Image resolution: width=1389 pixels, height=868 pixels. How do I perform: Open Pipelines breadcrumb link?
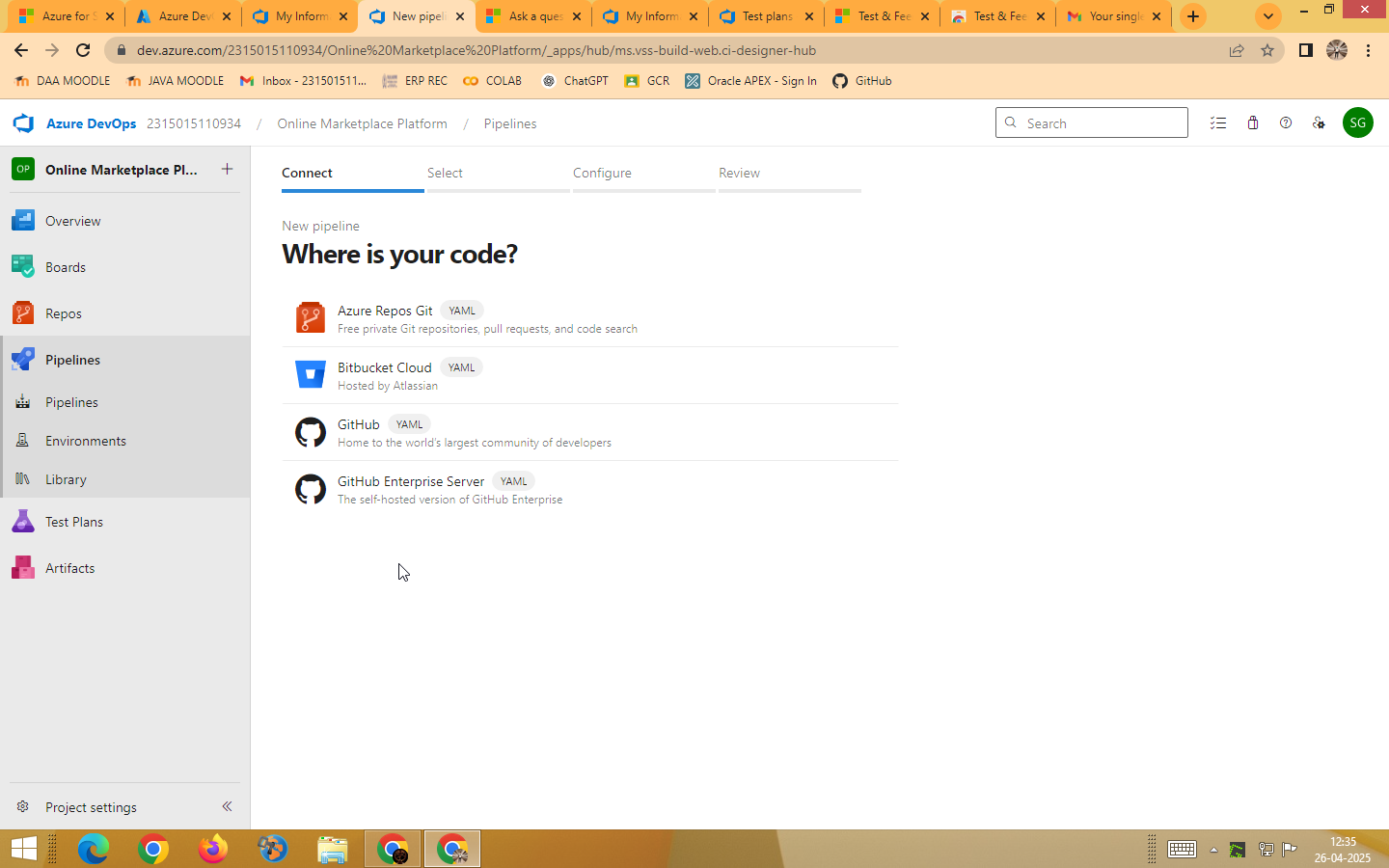click(x=510, y=123)
